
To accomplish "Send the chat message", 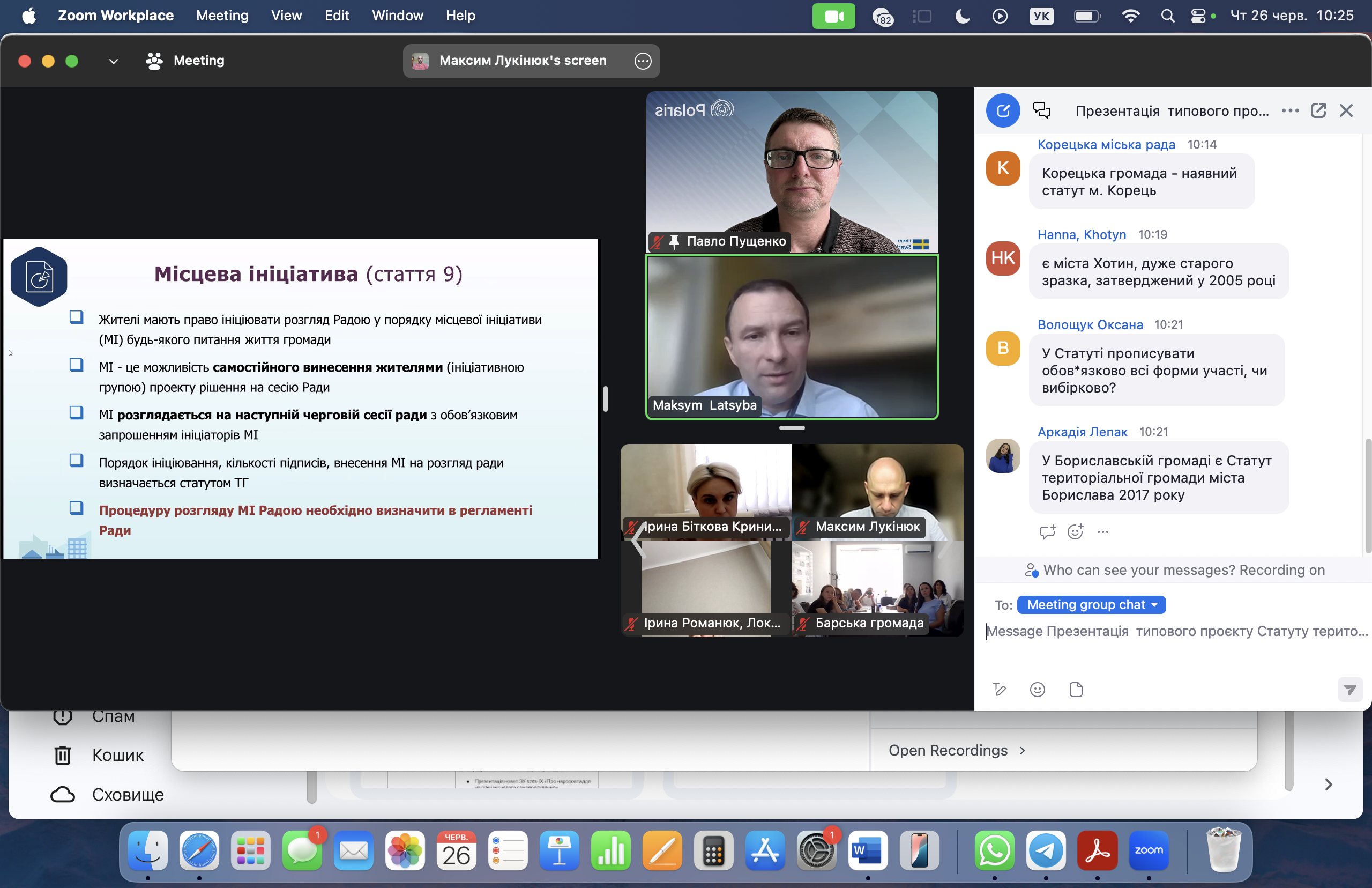I will click(1349, 690).
